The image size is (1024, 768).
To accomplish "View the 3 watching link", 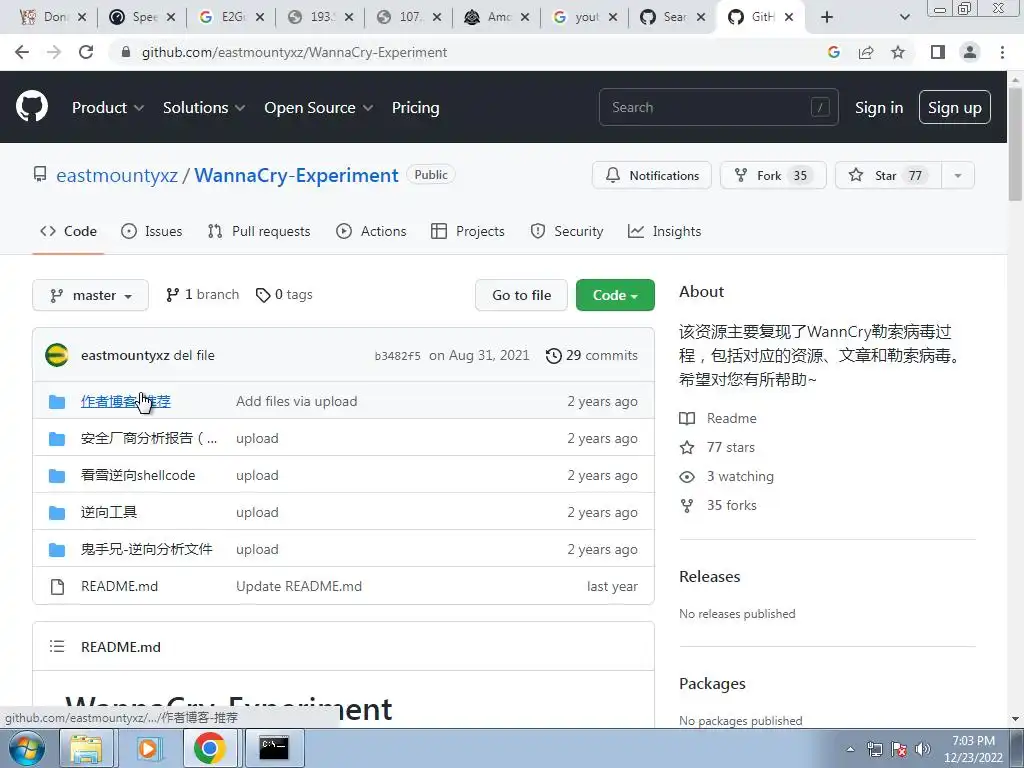I will (x=726, y=476).
